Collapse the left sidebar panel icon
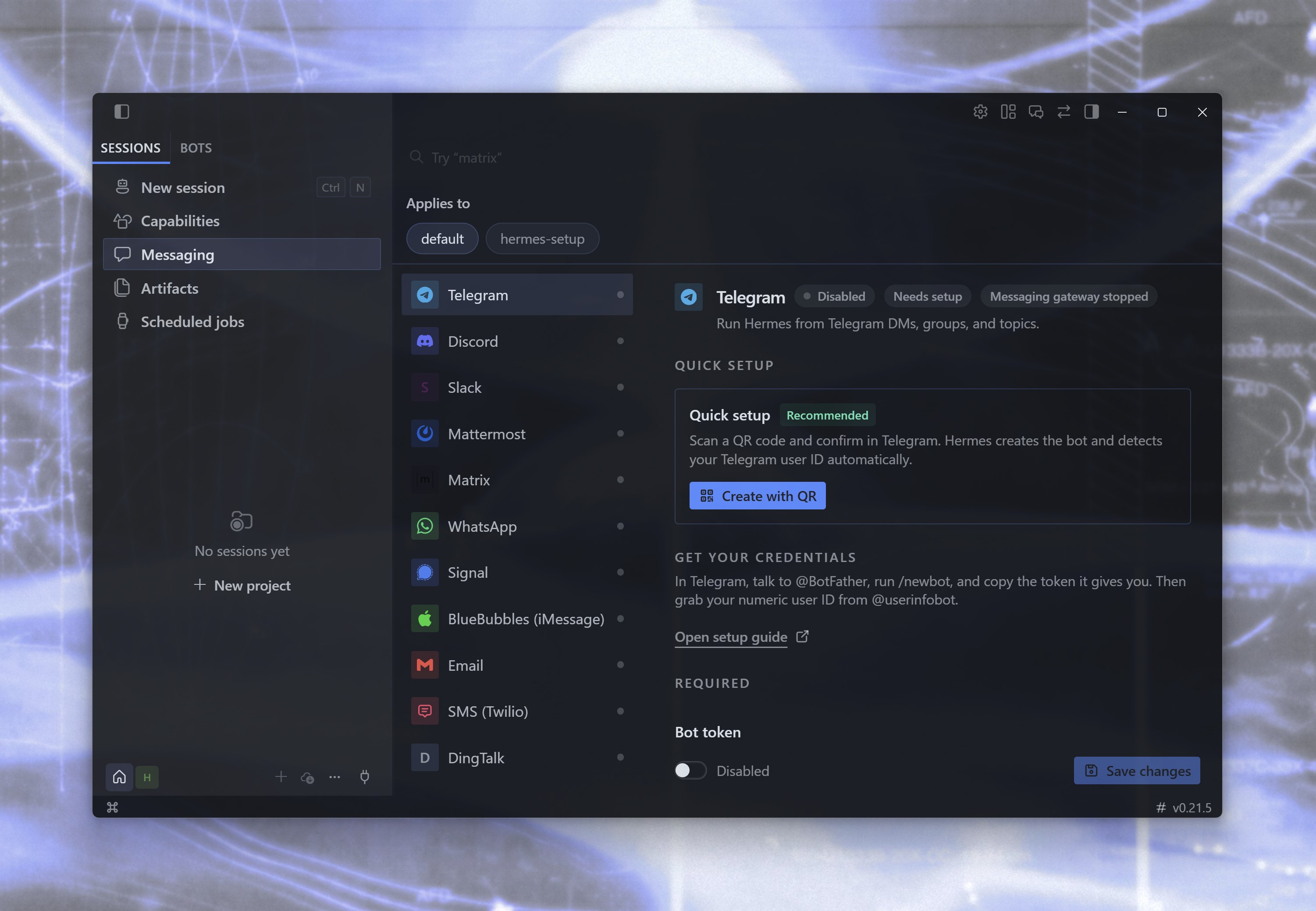Image resolution: width=1316 pixels, height=911 pixels. 121,111
